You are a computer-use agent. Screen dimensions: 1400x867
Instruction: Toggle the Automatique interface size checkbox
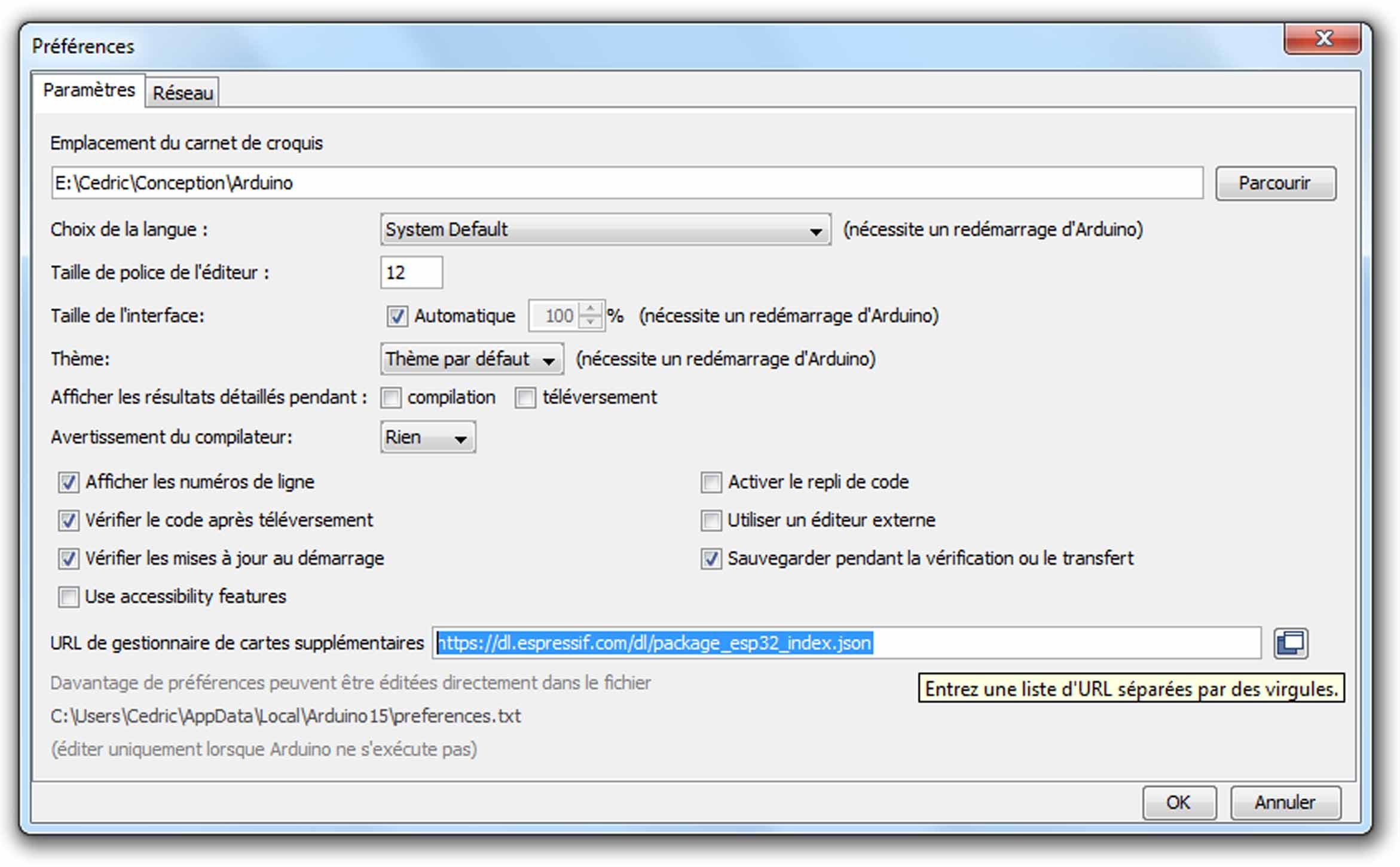(397, 316)
